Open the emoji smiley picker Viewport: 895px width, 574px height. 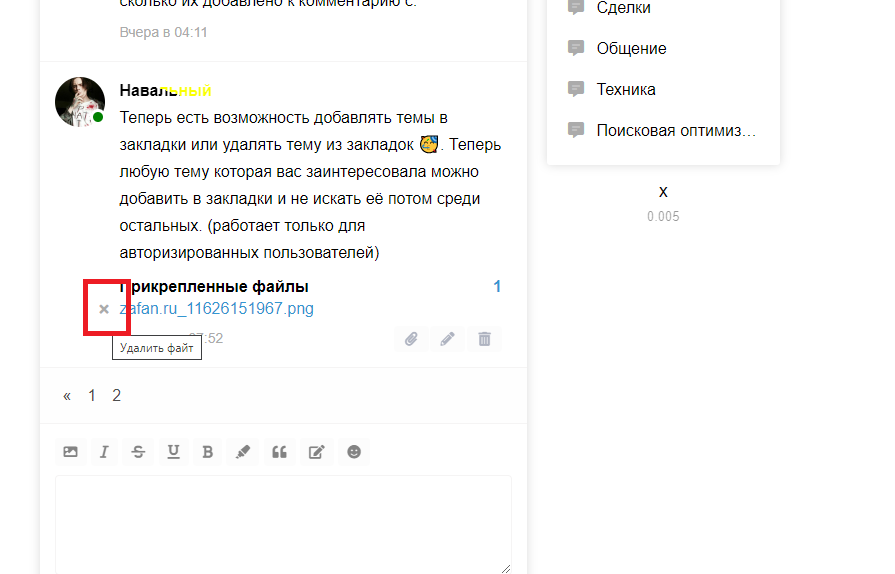353,452
